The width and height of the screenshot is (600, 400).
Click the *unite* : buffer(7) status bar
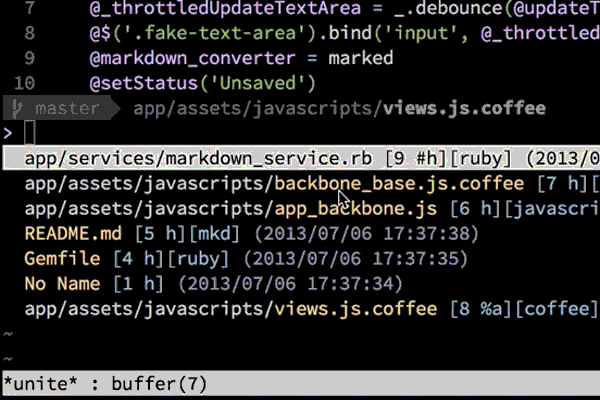pyautogui.click(x=301, y=384)
